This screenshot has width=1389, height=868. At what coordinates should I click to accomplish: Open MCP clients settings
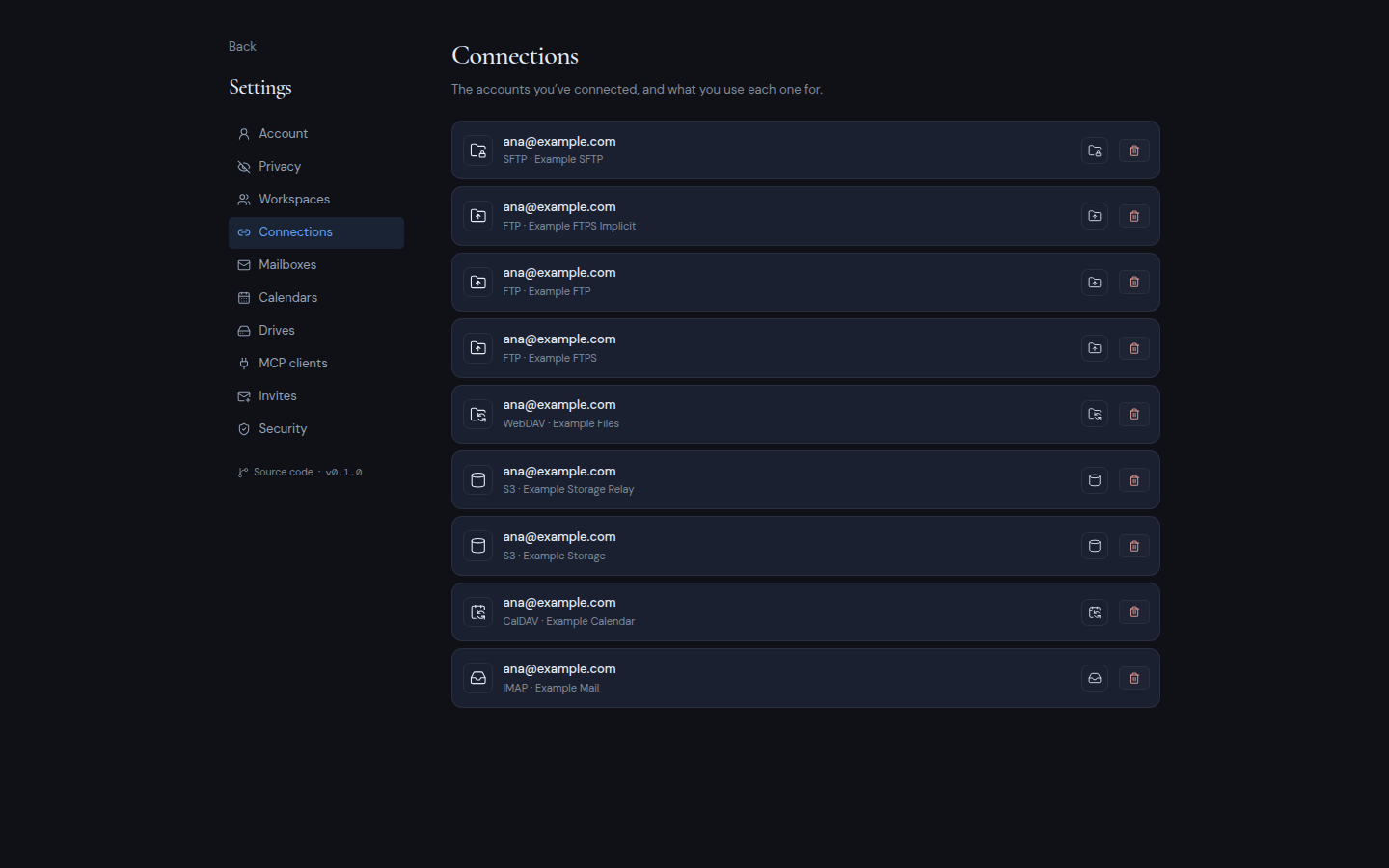tap(316, 364)
